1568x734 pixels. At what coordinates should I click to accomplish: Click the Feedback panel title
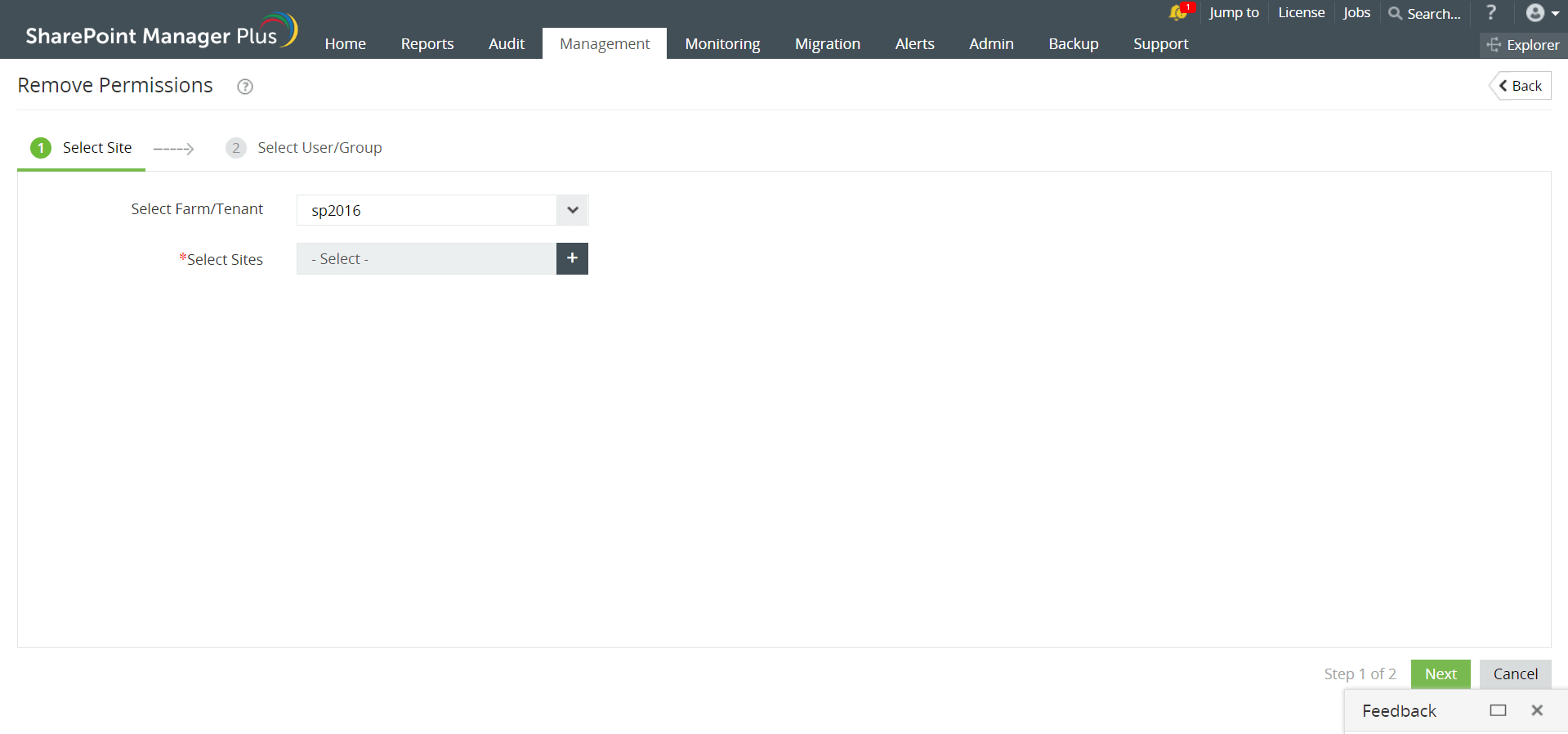click(x=1399, y=711)
